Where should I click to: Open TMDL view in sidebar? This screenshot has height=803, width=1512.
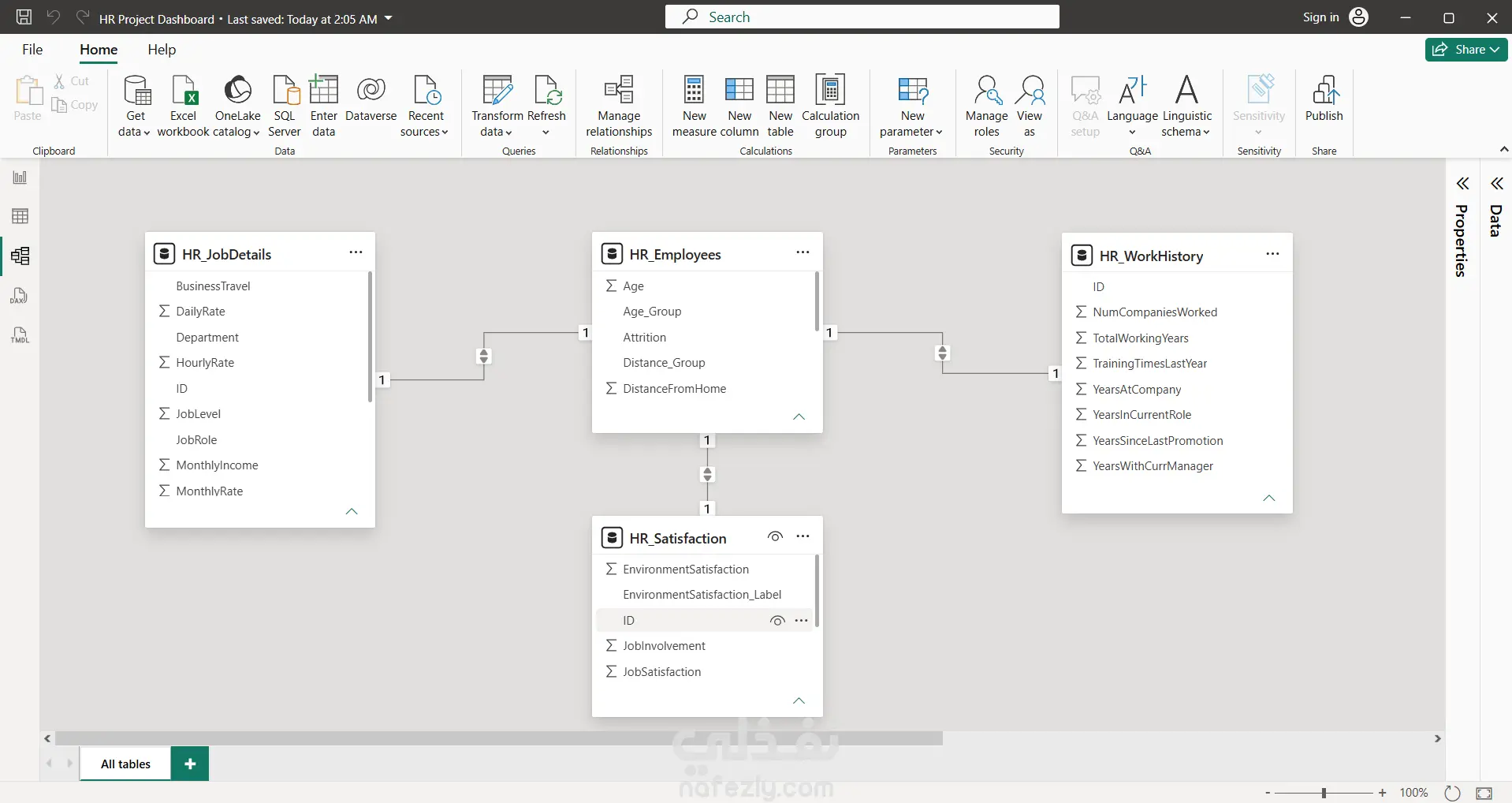(20, 335)
